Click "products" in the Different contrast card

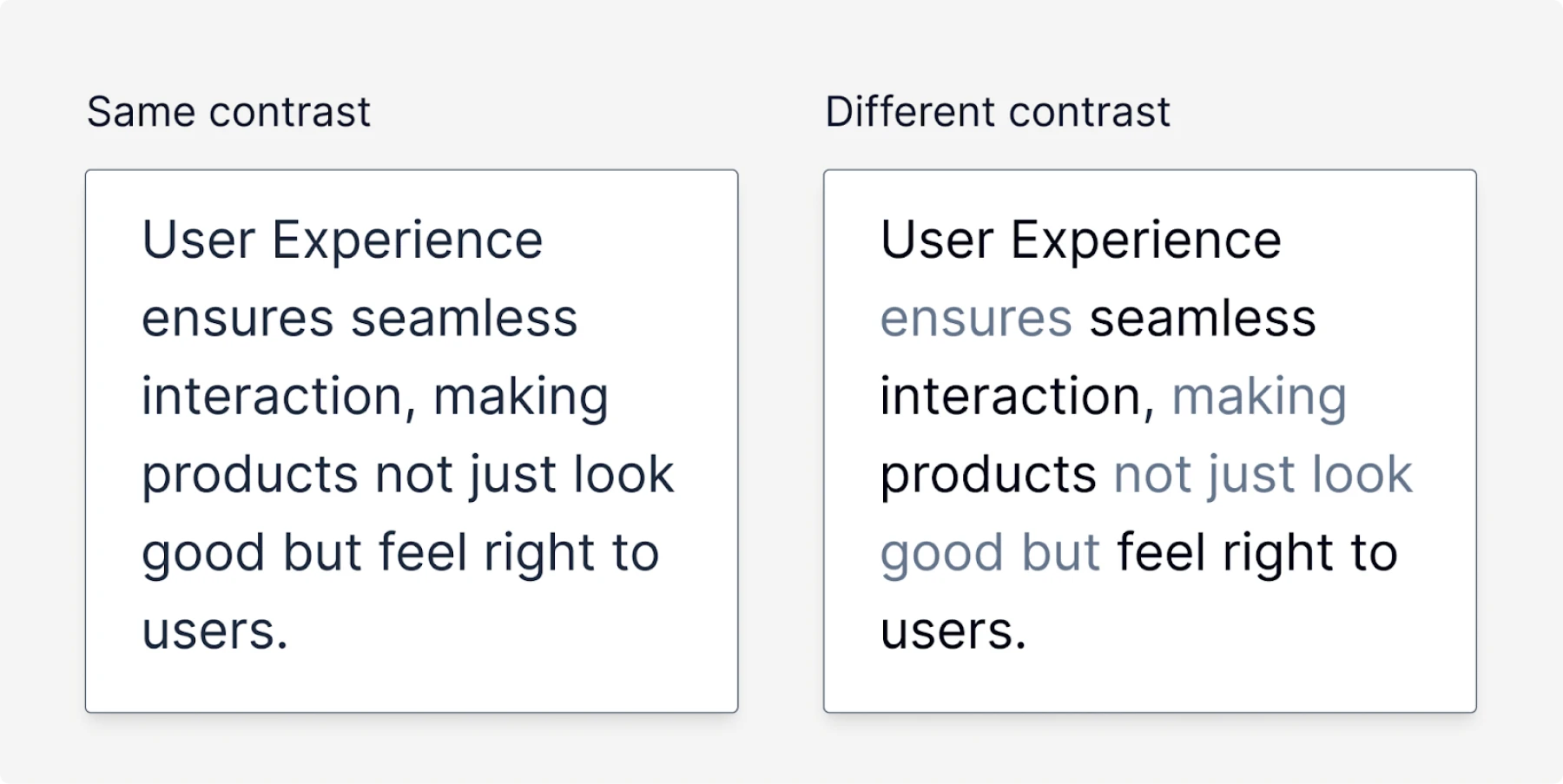tap(988, 476)
